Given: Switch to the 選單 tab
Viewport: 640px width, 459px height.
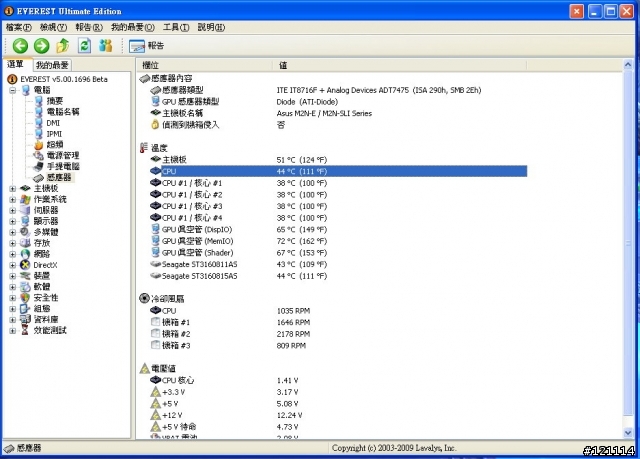Looking at the screenshot, I should (x=16, y=64).
